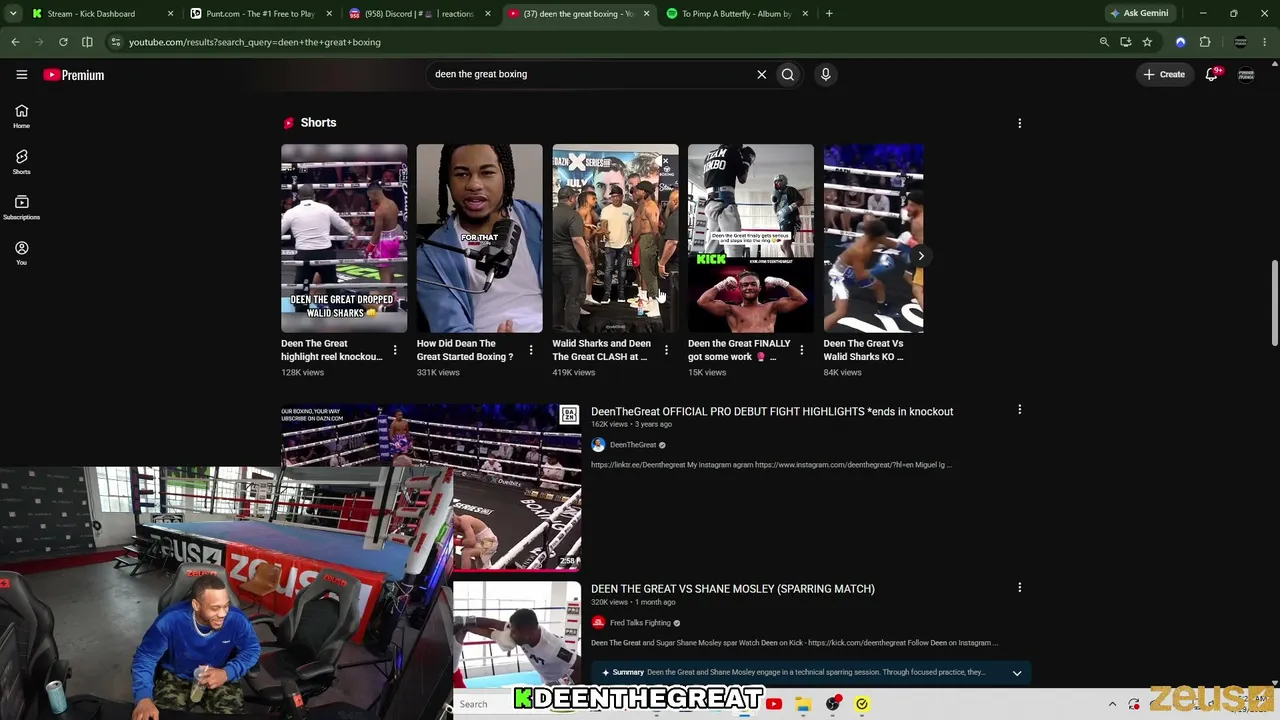Play the pro debut fight thumbnail
Viewport: 1280px width, 720px height.
tap(431, 486)
